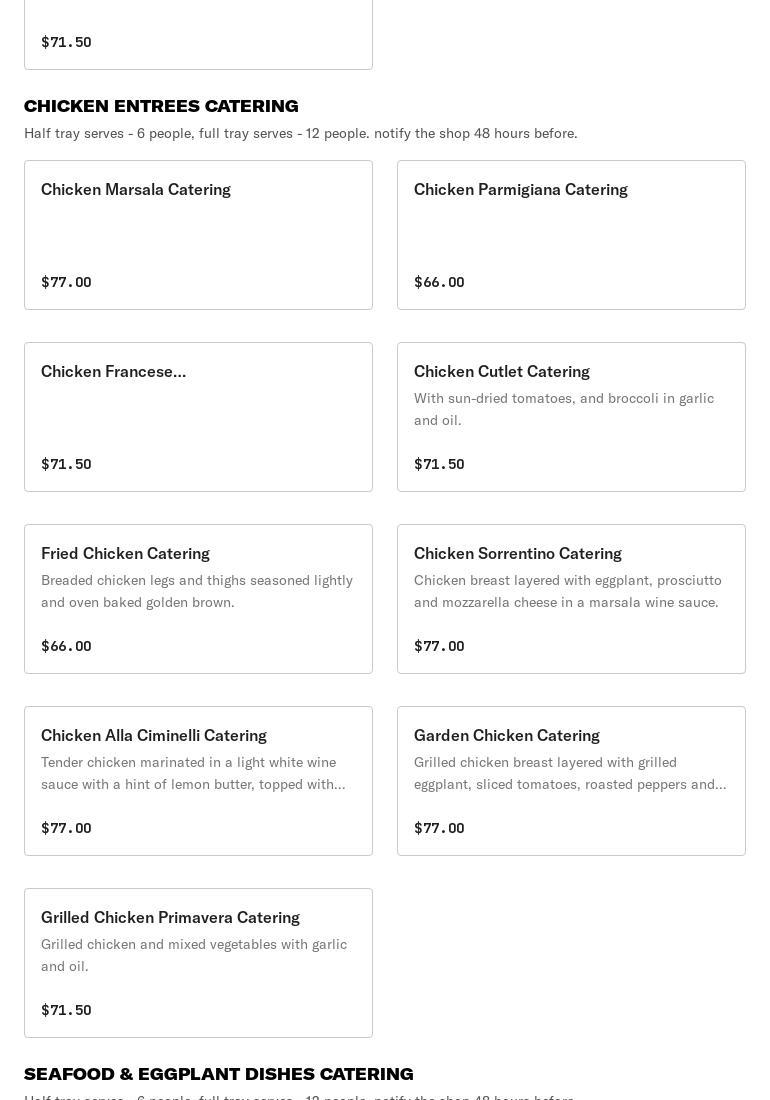Click the $66.00 price on Chicken Parmigiana
The image size is (770, 1100).
[439, 283]
